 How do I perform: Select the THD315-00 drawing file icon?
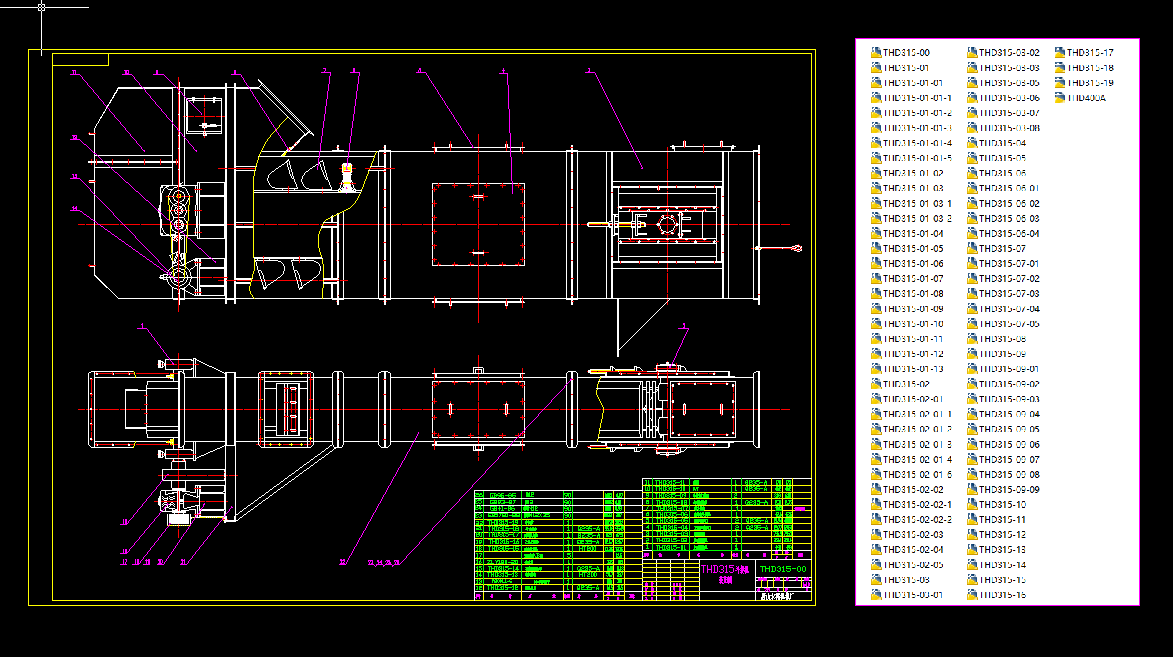pyautogui.click(x=876, y=52)
